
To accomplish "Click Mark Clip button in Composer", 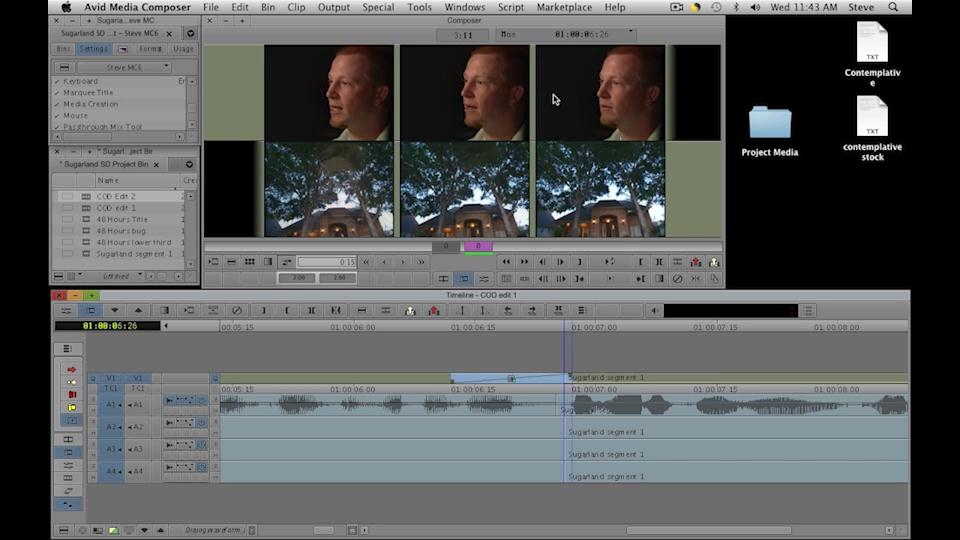I will click(x=659, y=262).
